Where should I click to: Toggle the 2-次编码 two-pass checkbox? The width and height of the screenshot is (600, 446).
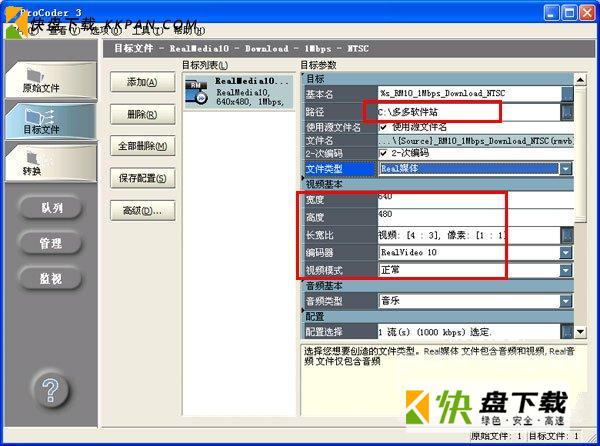[x=383, y=153]
